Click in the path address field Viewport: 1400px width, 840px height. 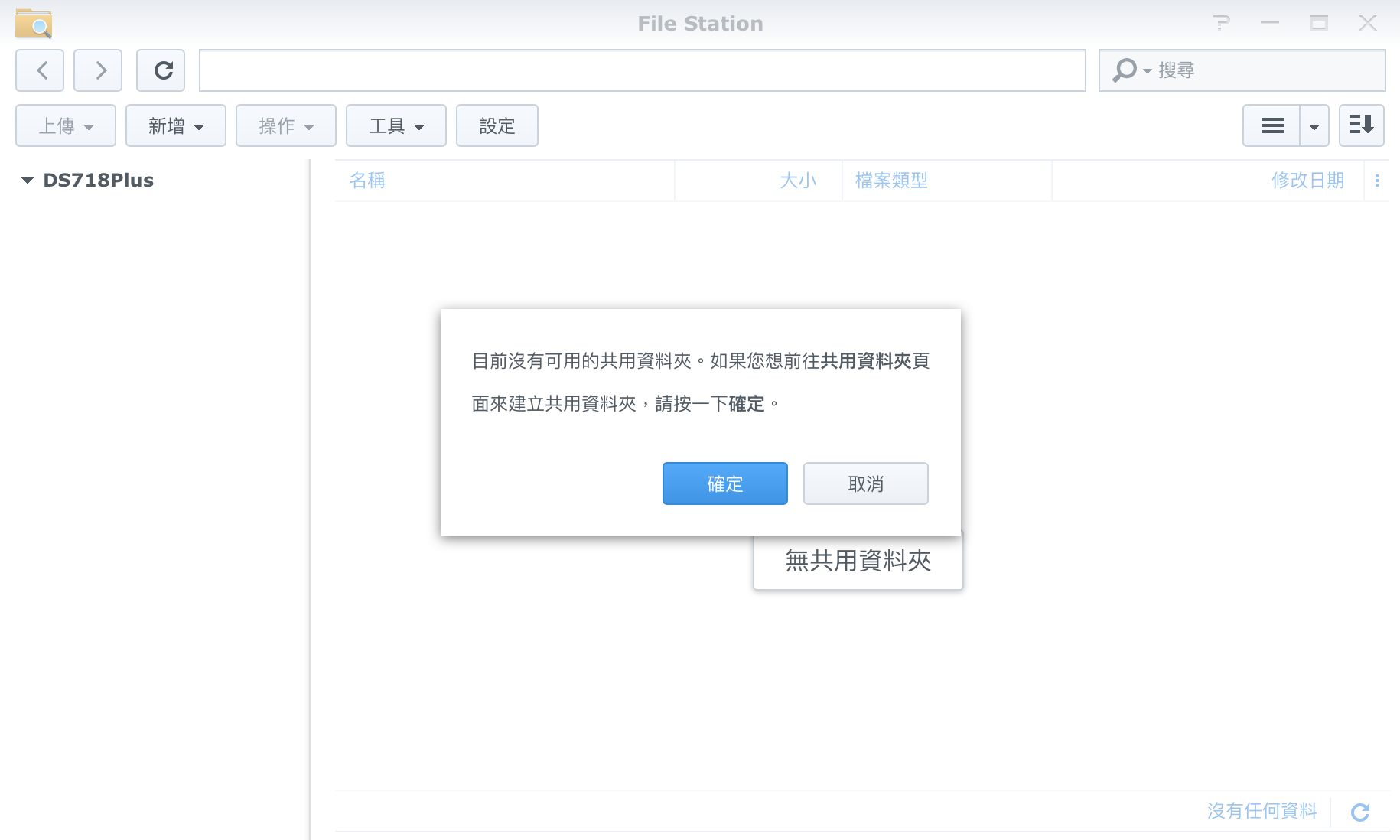click(x=641, y=70)
